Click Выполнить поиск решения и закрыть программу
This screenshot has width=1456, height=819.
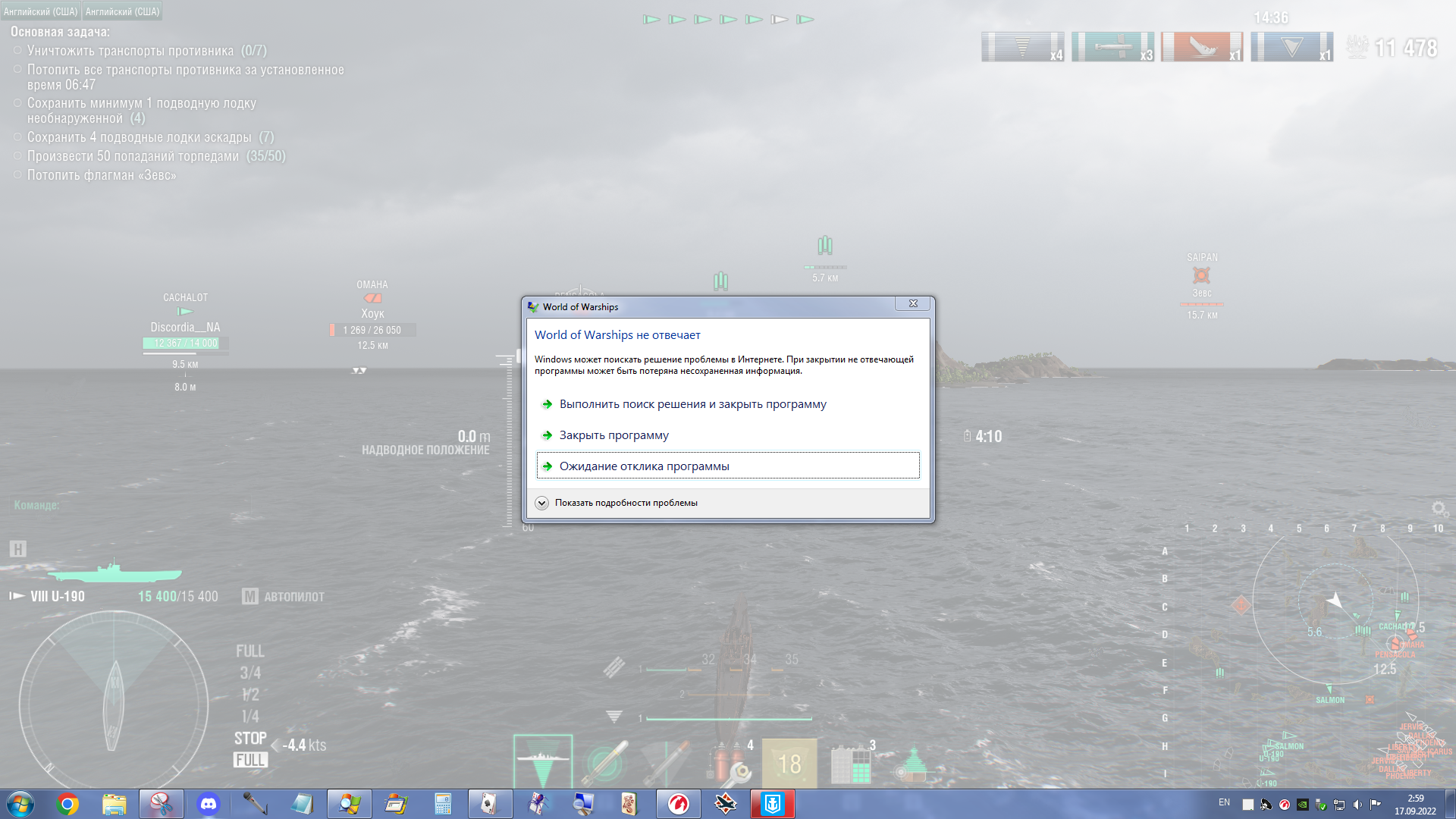(x=692, y=404)
